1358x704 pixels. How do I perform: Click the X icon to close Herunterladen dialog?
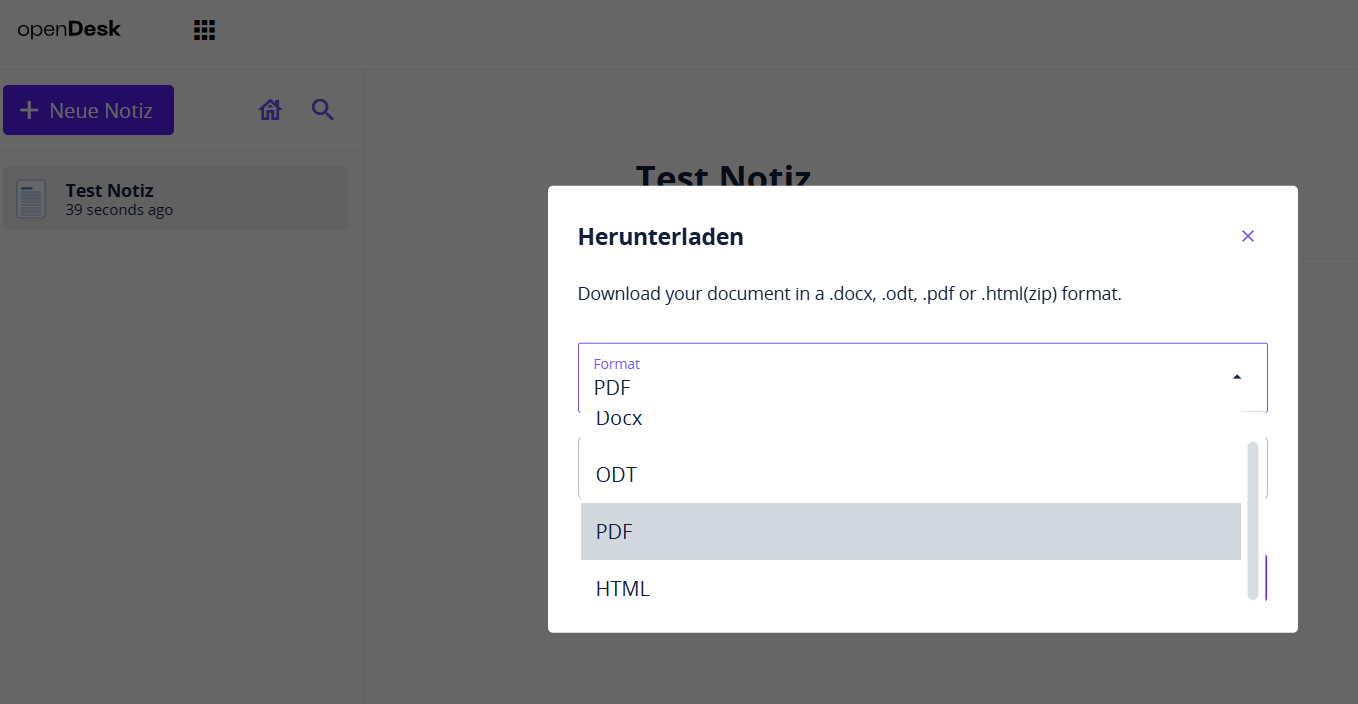point(1247,236)
